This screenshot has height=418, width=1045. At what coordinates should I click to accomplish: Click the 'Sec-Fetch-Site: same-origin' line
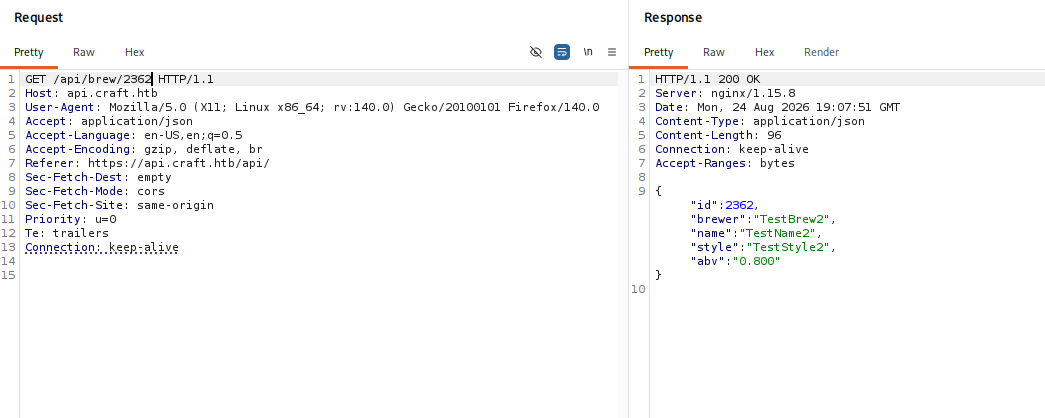coord(119,205)
